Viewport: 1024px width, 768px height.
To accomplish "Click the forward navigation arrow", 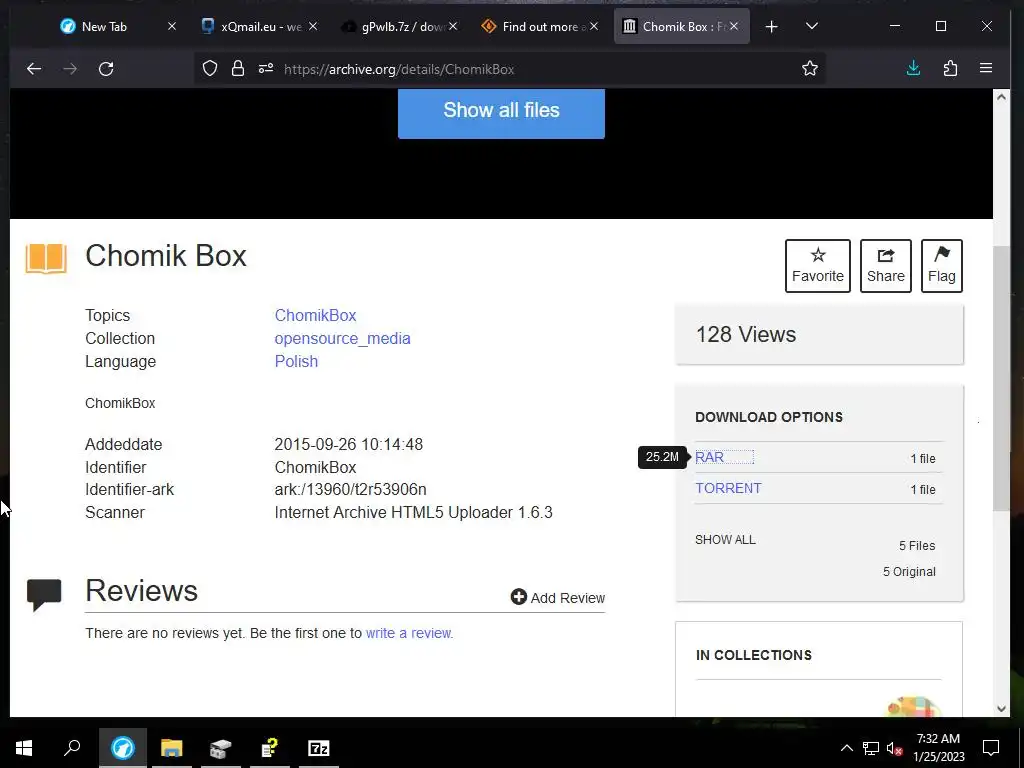I will 70,69.
